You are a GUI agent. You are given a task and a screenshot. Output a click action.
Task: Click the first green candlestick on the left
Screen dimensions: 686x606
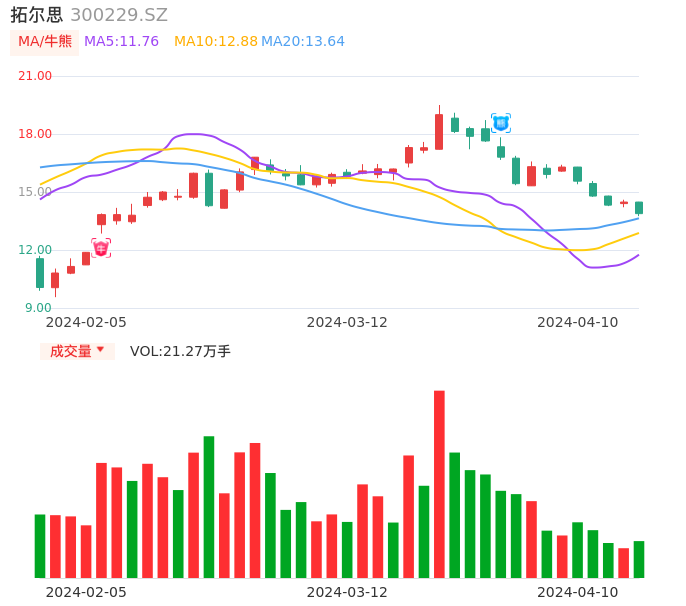[x=40, y=273]
